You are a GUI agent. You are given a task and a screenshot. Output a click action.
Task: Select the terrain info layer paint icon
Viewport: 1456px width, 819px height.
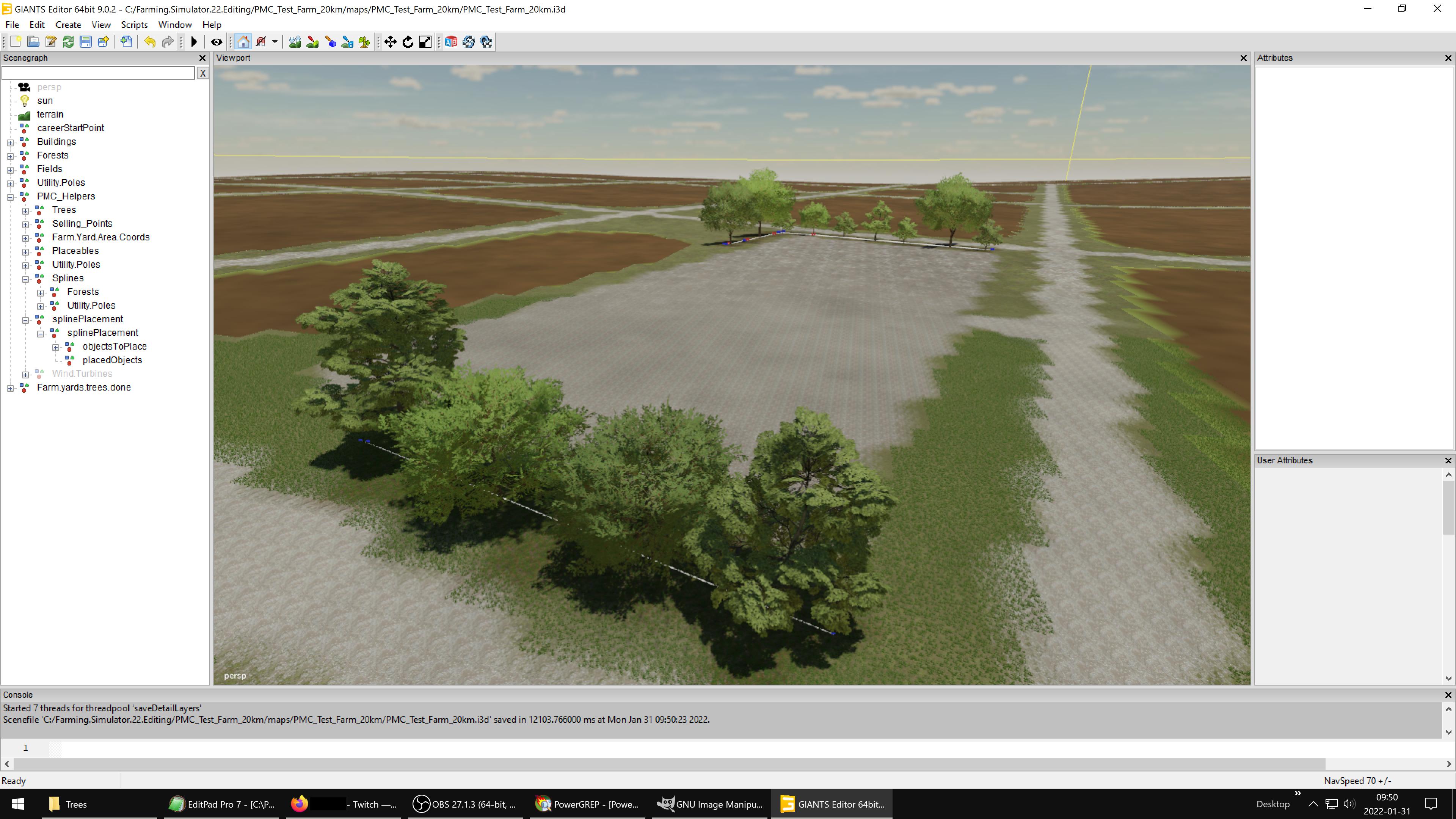coord(347,42)
